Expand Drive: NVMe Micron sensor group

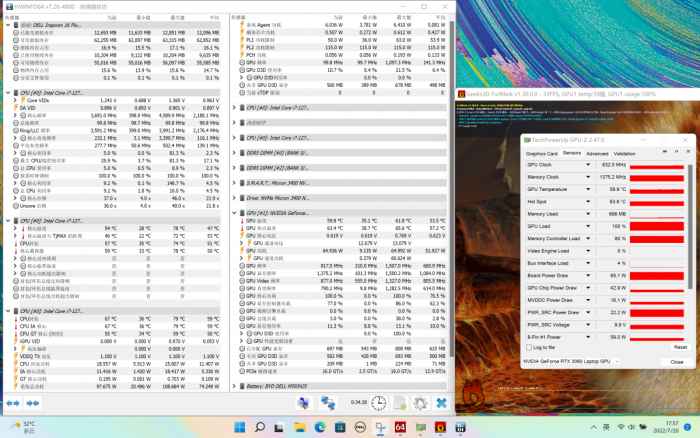pos(234,198)
